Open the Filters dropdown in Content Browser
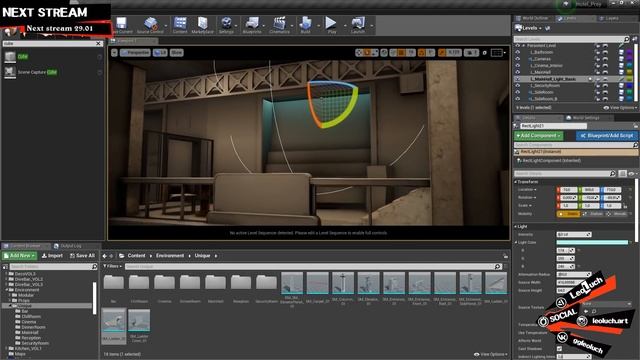This screenshot has width=640, height=360. pos(112,267)
